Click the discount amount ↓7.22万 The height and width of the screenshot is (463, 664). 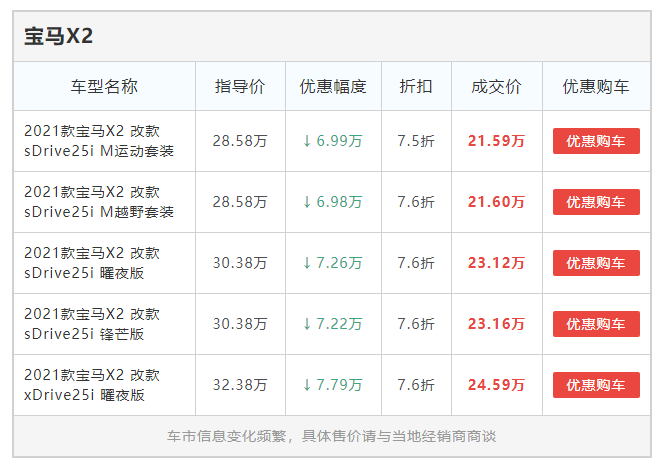click(x=333, y=324)
